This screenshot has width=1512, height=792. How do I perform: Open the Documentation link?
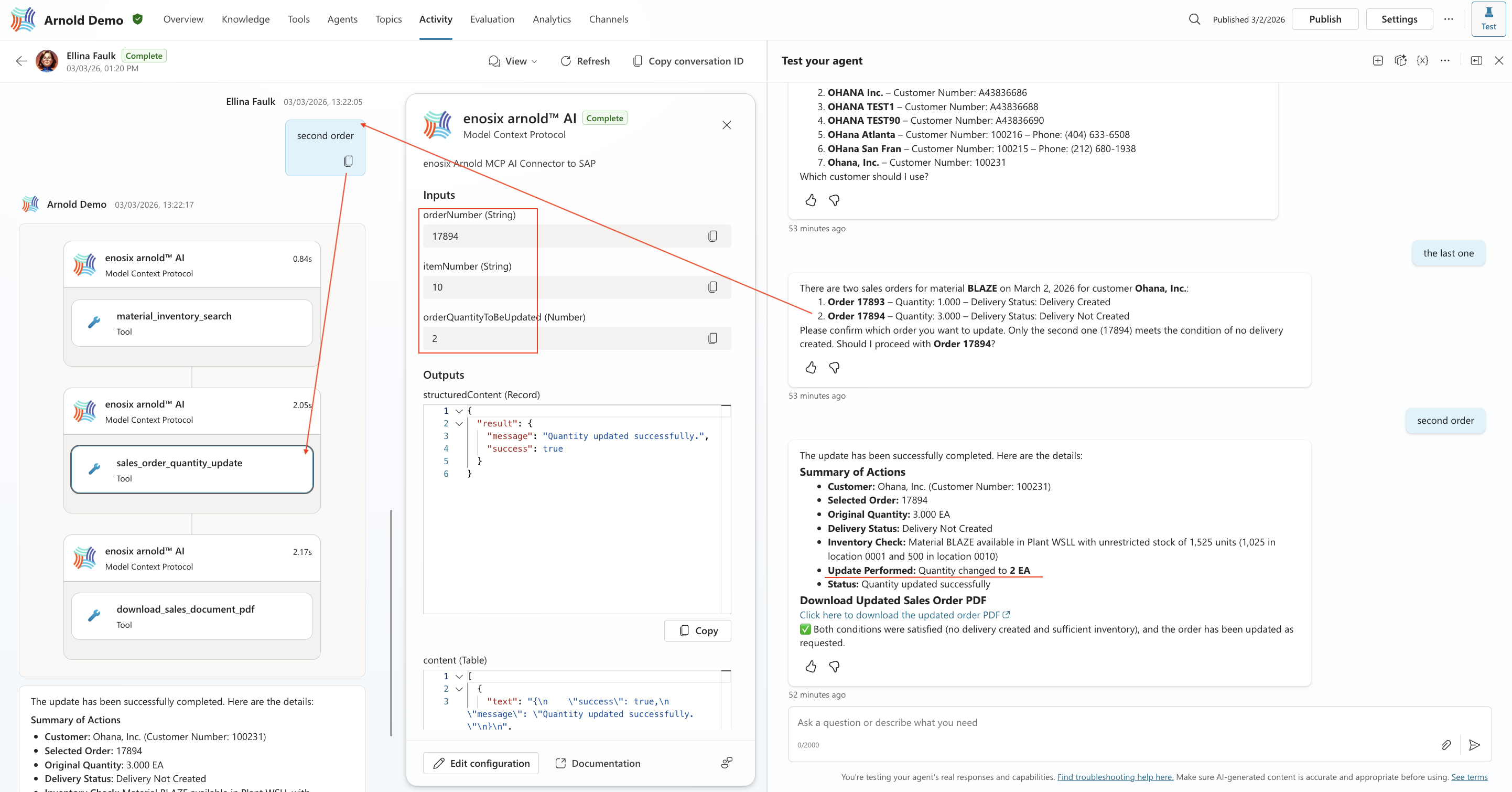coord(598,763)
